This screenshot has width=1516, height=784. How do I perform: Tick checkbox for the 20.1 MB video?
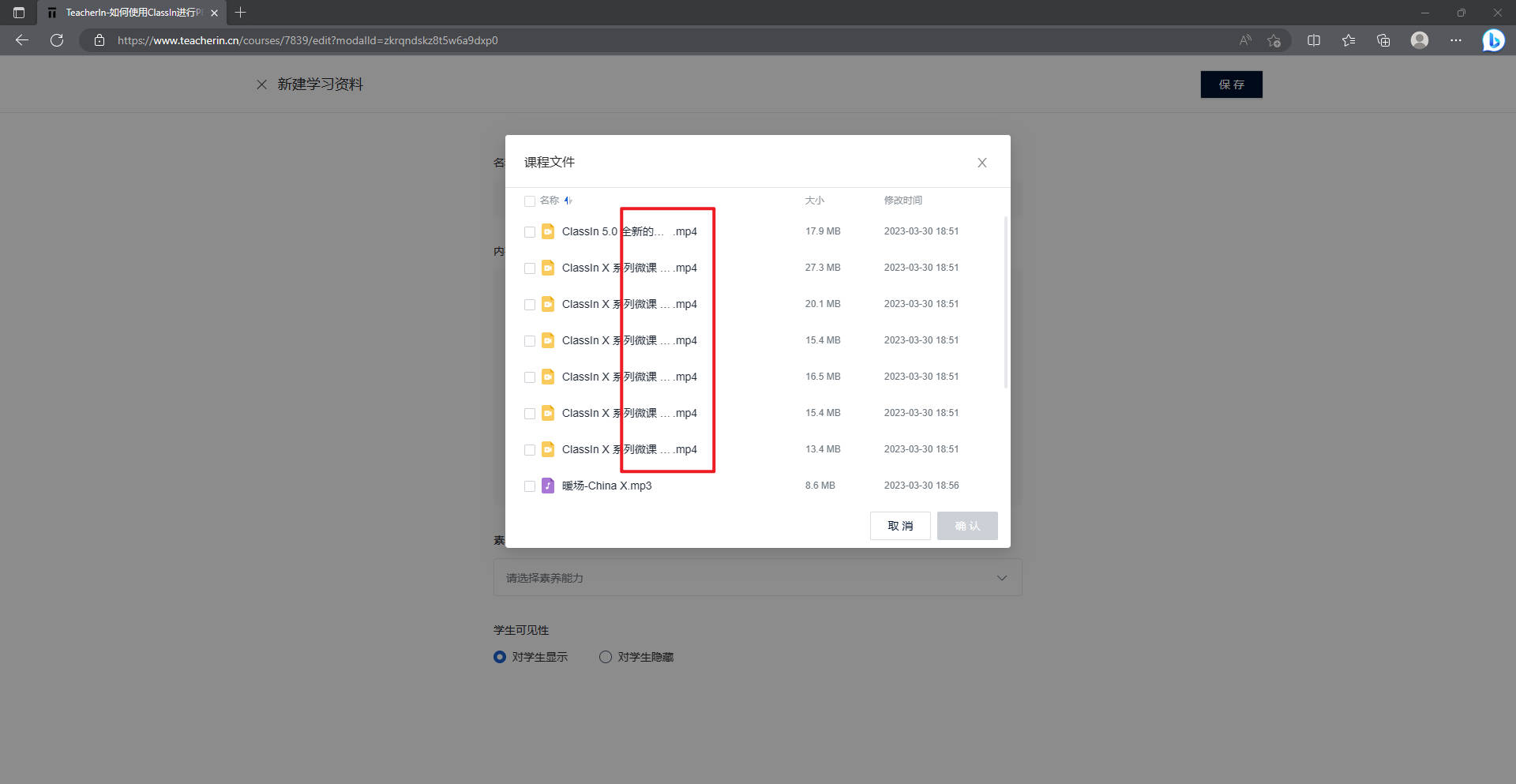point(530,305)
